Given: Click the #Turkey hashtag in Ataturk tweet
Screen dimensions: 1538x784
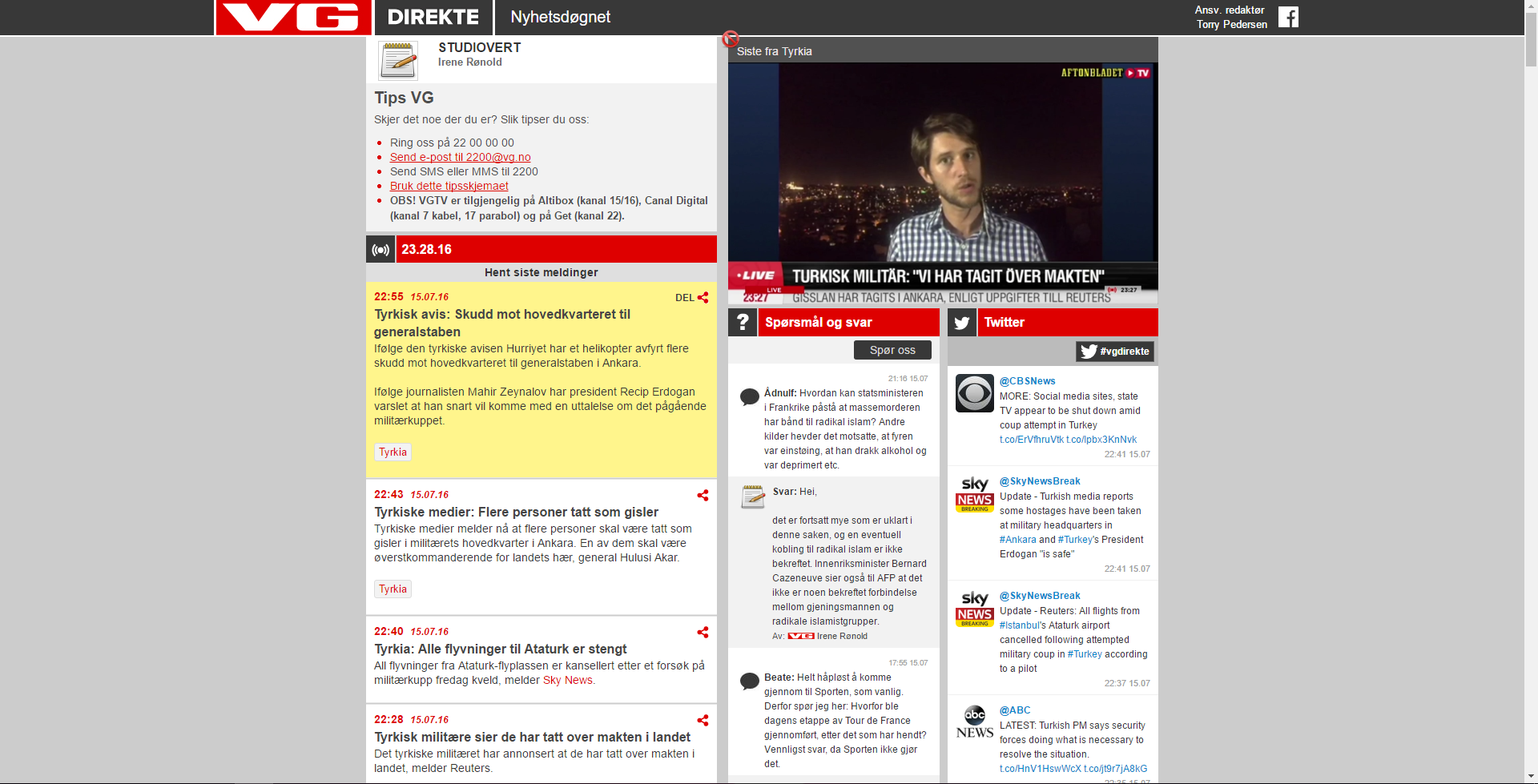Looking at the screenshot, I should 1085,654.
